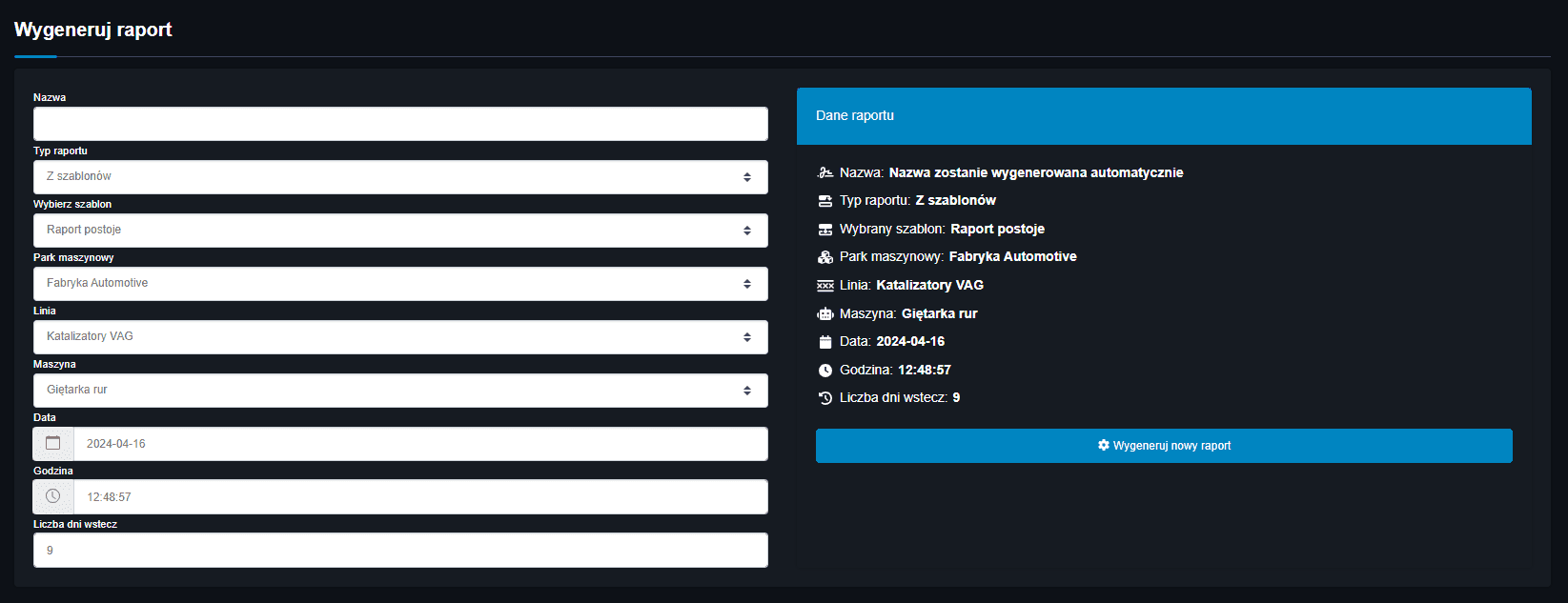Click the clock icon in Godzina summary row
The height and width of the screenshot is (603, 1568).
[825, 371]
